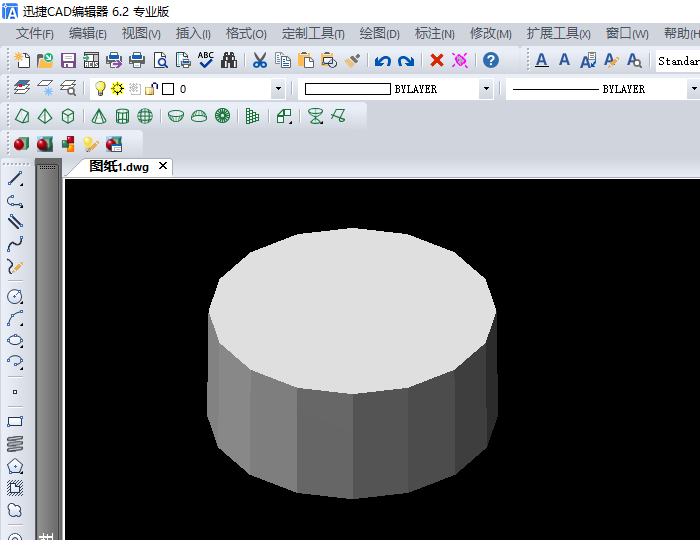Click the underlined A text tool
This screenshot has height=540, width=700.
coord(542,60)
